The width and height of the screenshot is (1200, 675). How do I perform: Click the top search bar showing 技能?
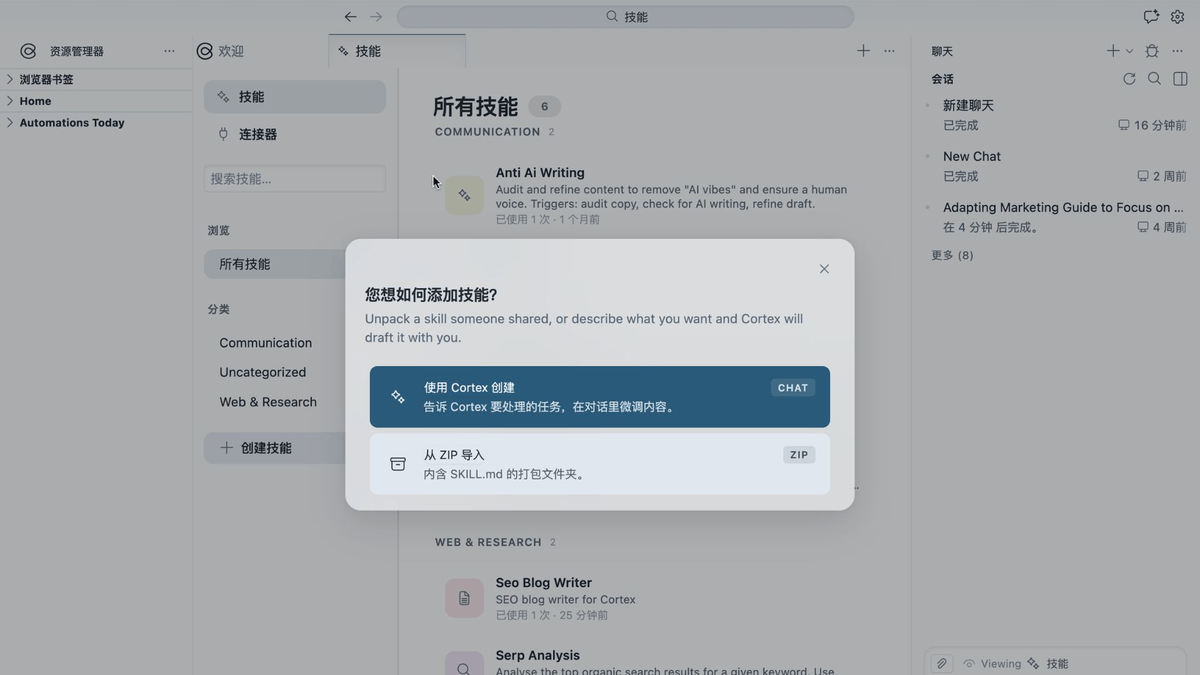click(626, 17)
